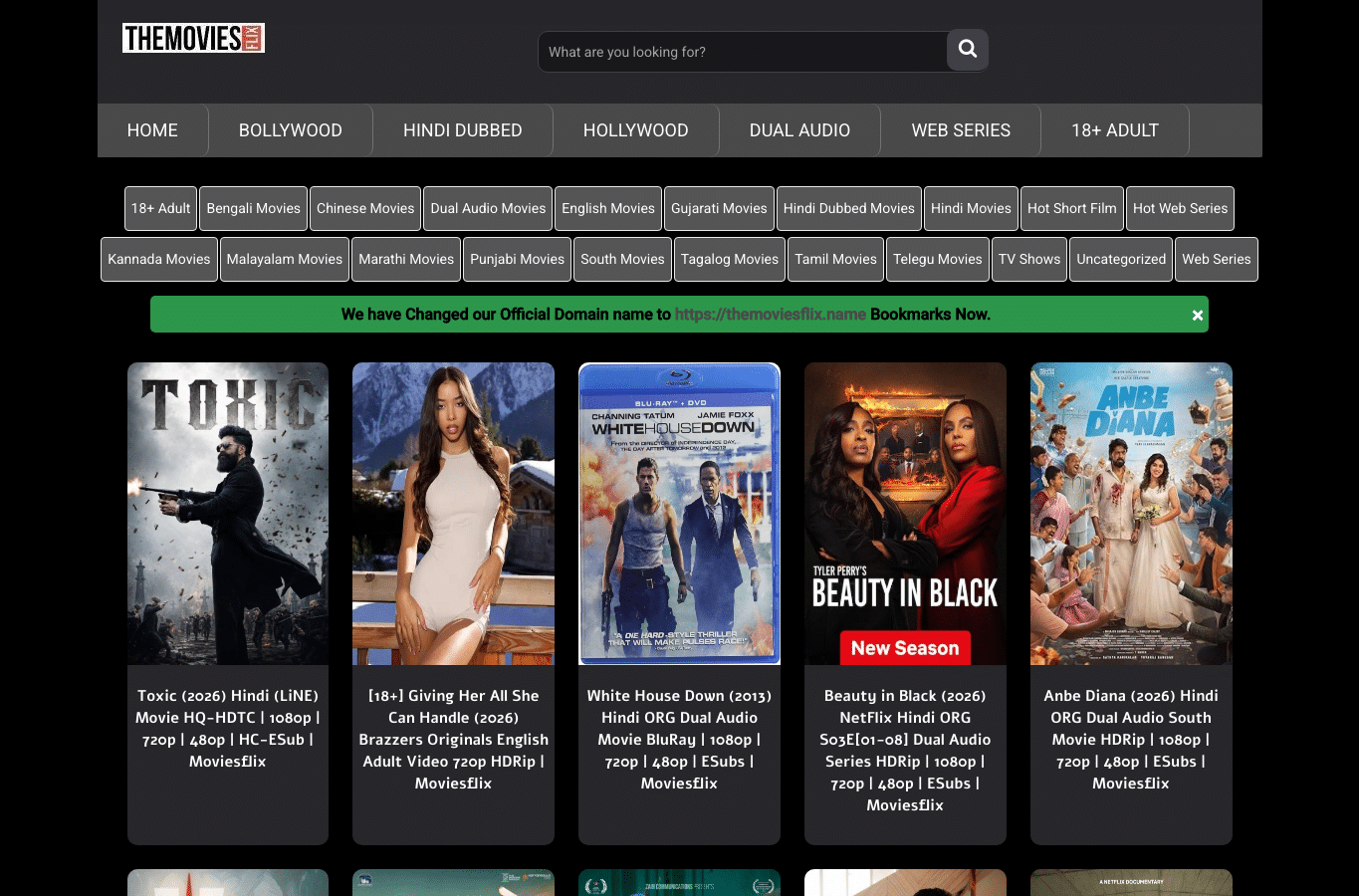The image size is (1359, 896).
Task: Open the White House Down Blu-ray poster
Action: [x=679, y=514]
